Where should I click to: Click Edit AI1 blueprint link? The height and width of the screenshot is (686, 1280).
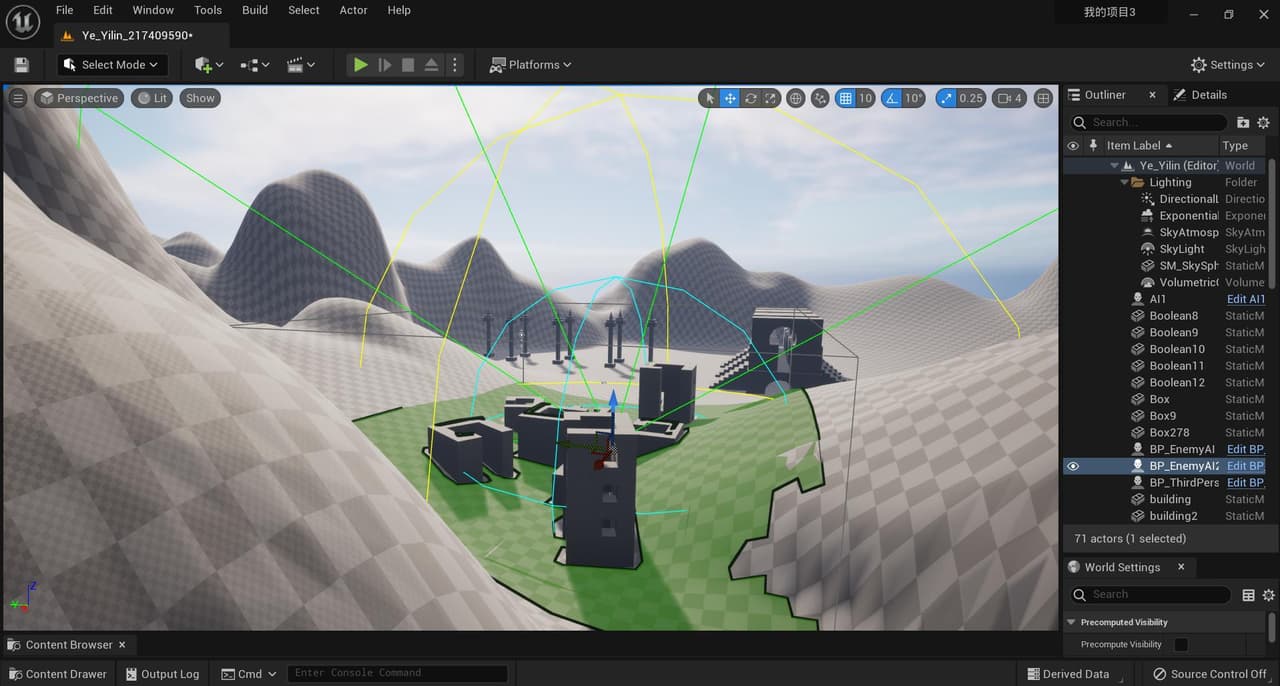click(1246, 299)
